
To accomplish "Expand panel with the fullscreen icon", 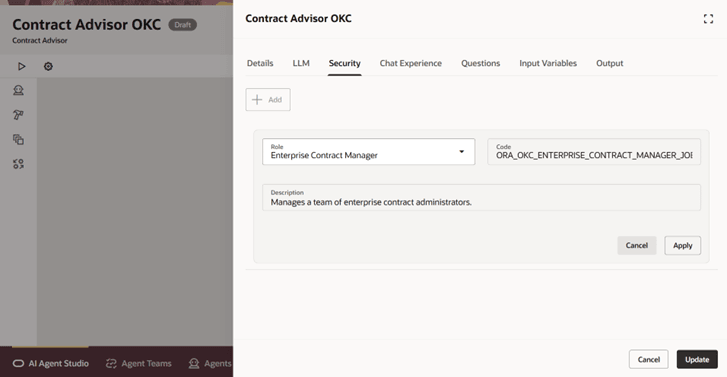I will (x=708, y=19).
